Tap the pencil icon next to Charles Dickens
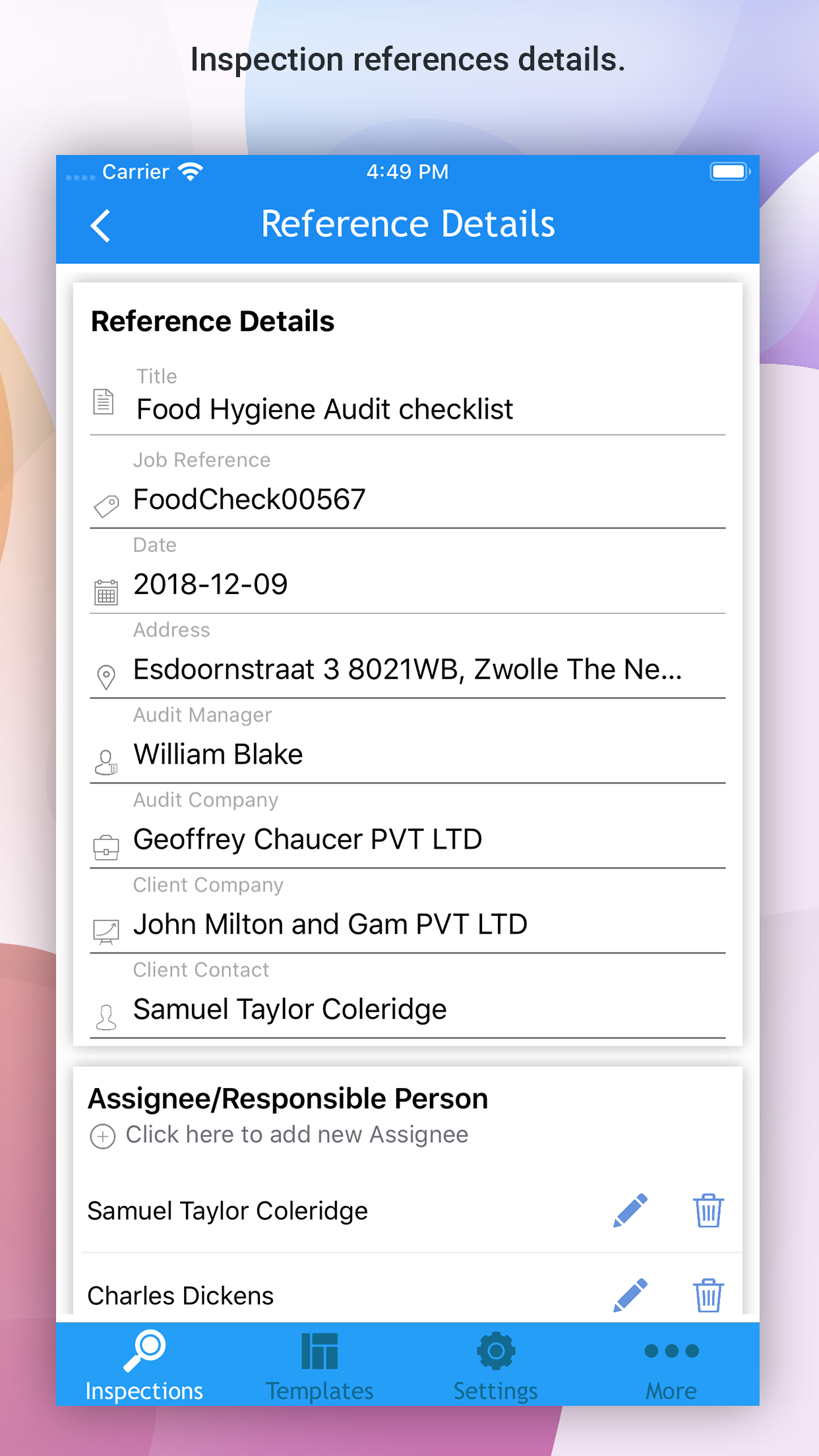 click(629, 1295)
